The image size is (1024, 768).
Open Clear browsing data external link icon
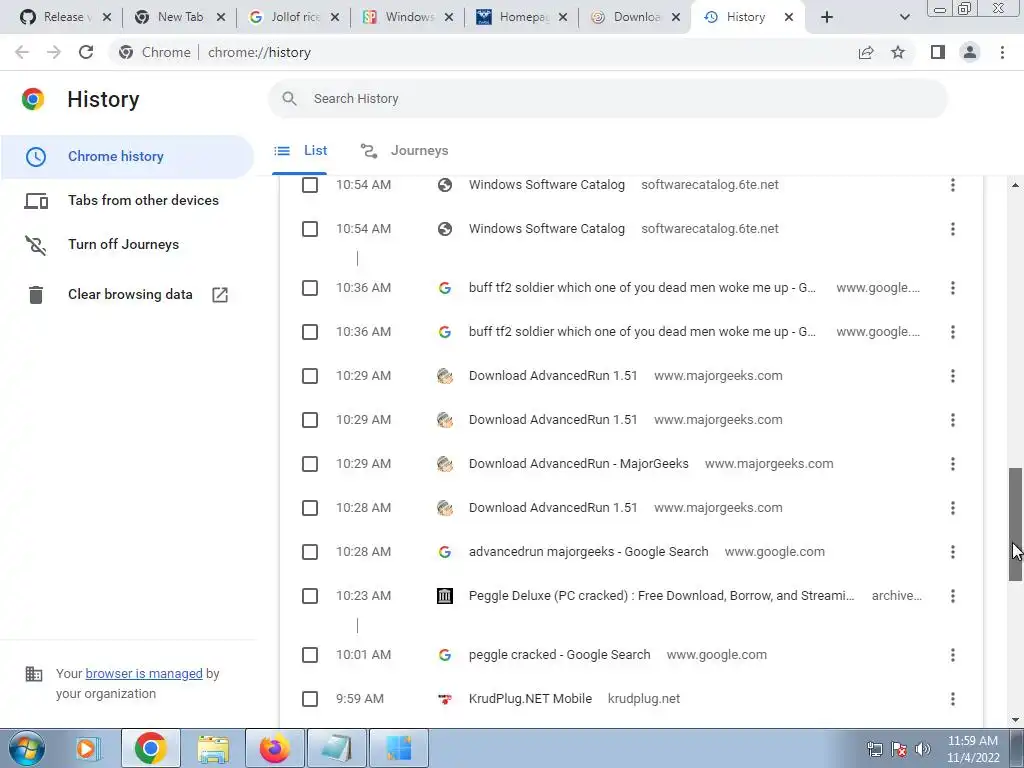tap(220, 295)
